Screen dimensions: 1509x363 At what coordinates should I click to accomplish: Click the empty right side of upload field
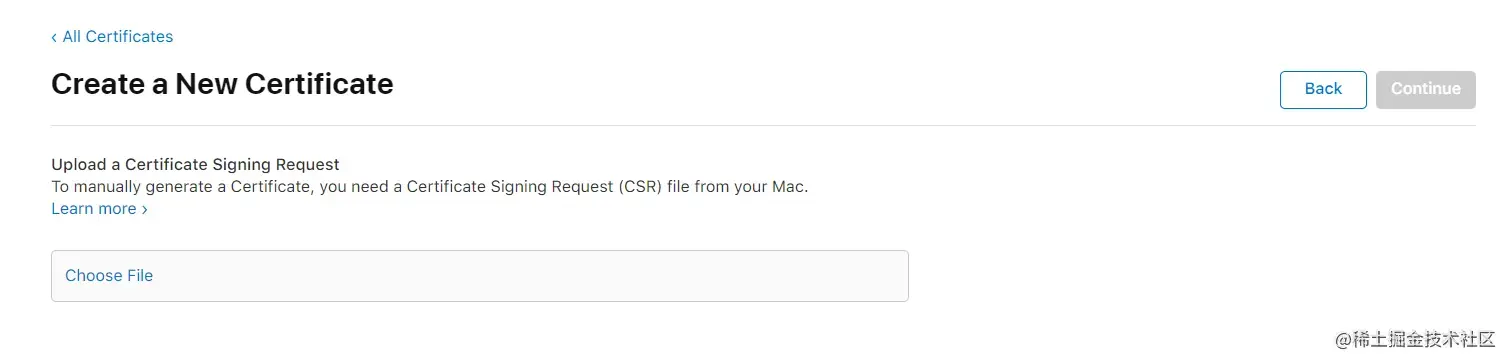tap(700, 276)
